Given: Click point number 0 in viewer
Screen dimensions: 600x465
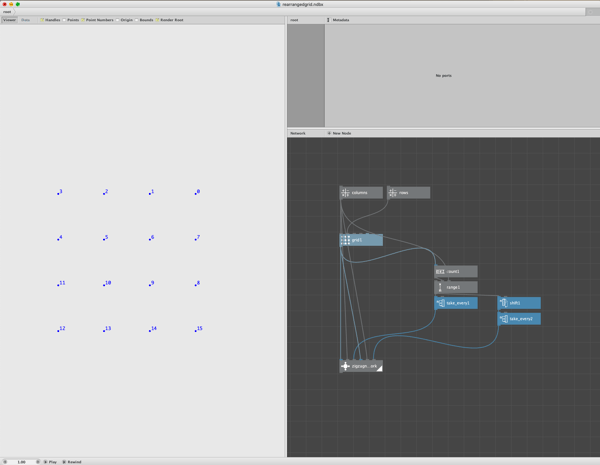Looking at the screenshot, I should (197, 192).
